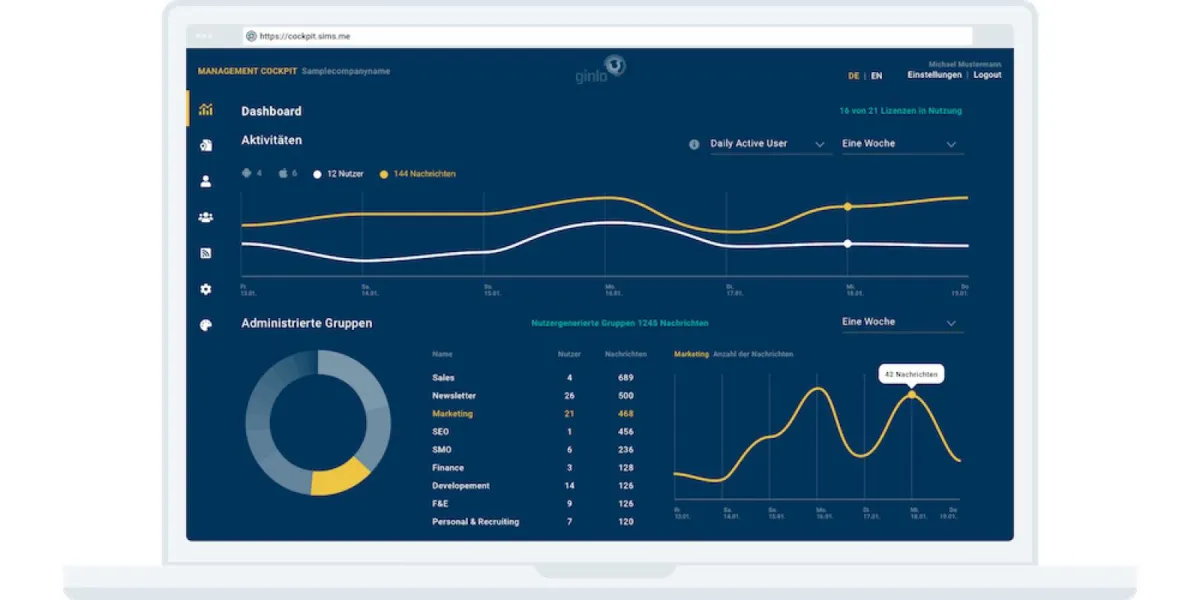Click the yellow segment of donut chart
Viewport: 1200px width, 600px height.
pos(338,478)
